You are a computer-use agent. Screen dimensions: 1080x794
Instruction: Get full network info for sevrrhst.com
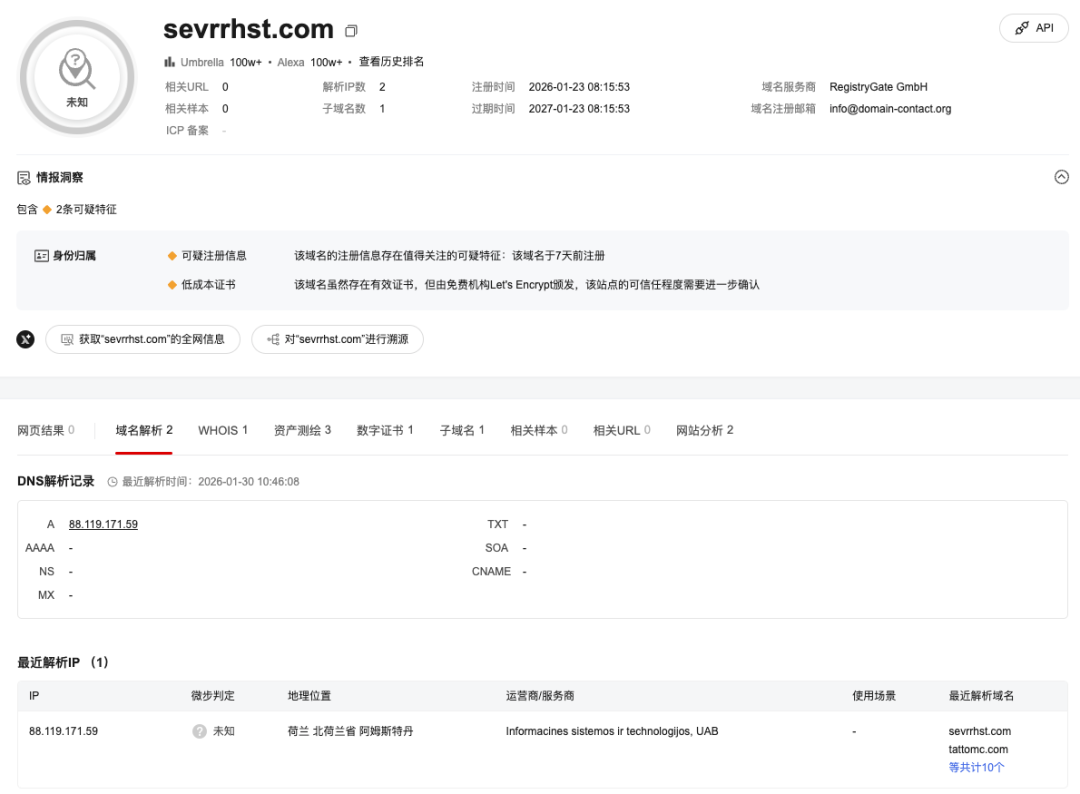tap(143, 339)
